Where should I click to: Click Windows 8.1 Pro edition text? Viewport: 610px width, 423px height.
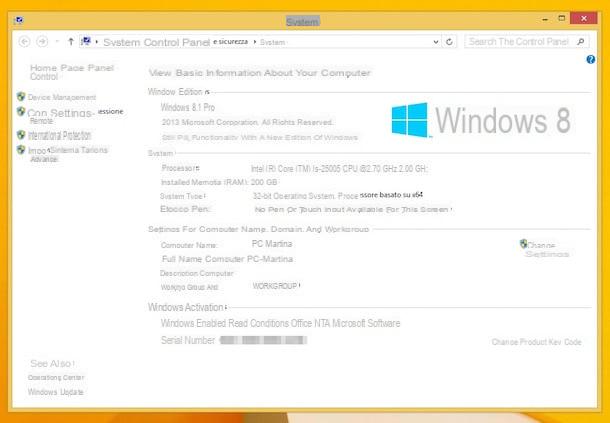tap(188, 107)
